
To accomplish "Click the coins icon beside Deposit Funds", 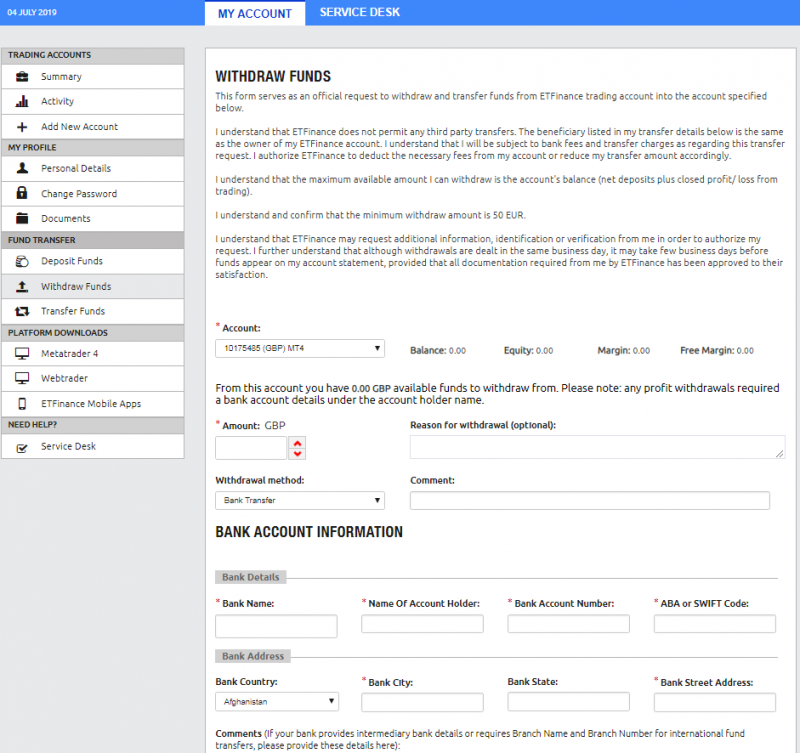I will 22,261.
